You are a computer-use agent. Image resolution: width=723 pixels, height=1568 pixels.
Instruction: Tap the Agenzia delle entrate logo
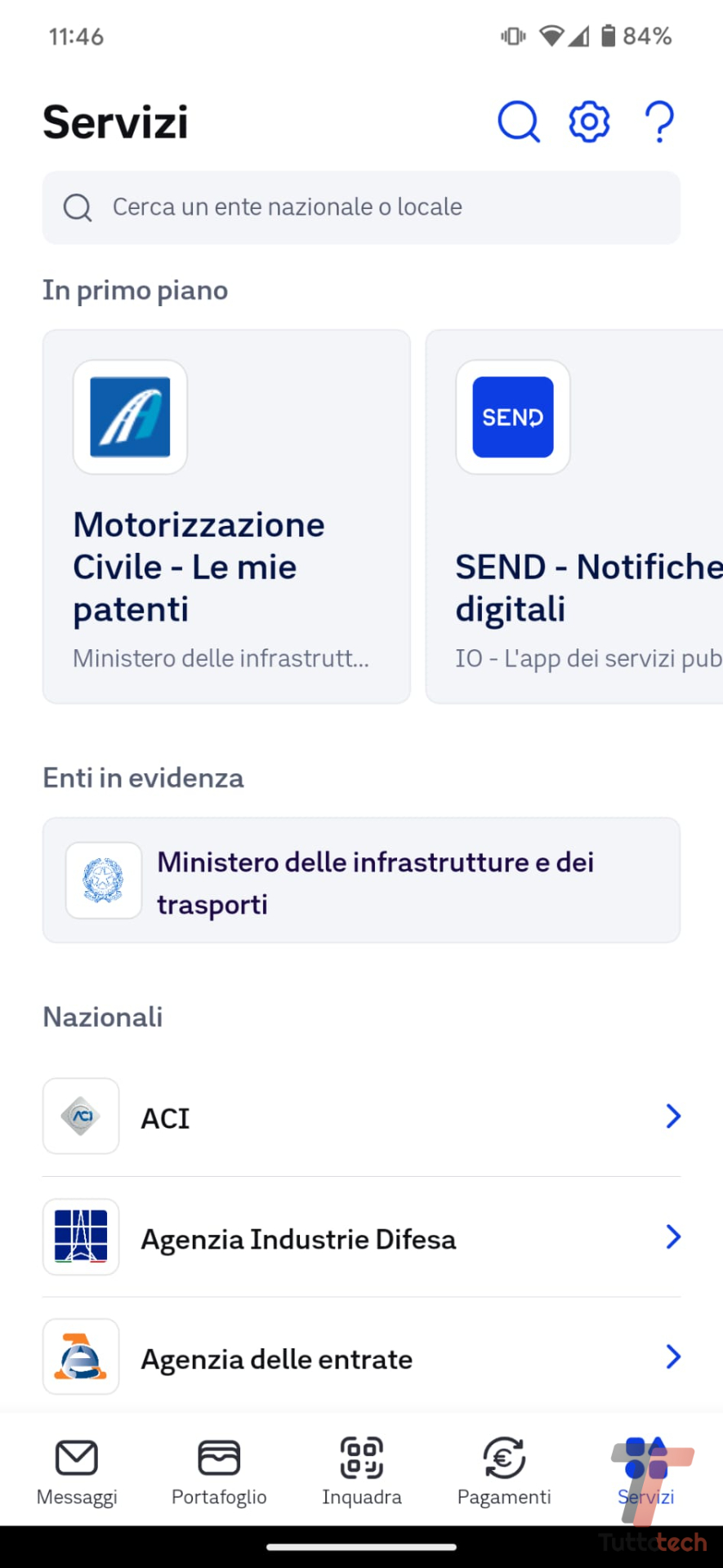pos(81,1356)
